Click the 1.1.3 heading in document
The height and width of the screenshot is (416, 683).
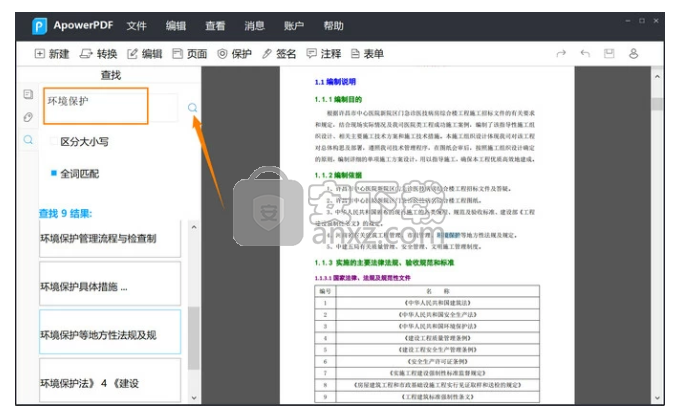click(384, 263)
